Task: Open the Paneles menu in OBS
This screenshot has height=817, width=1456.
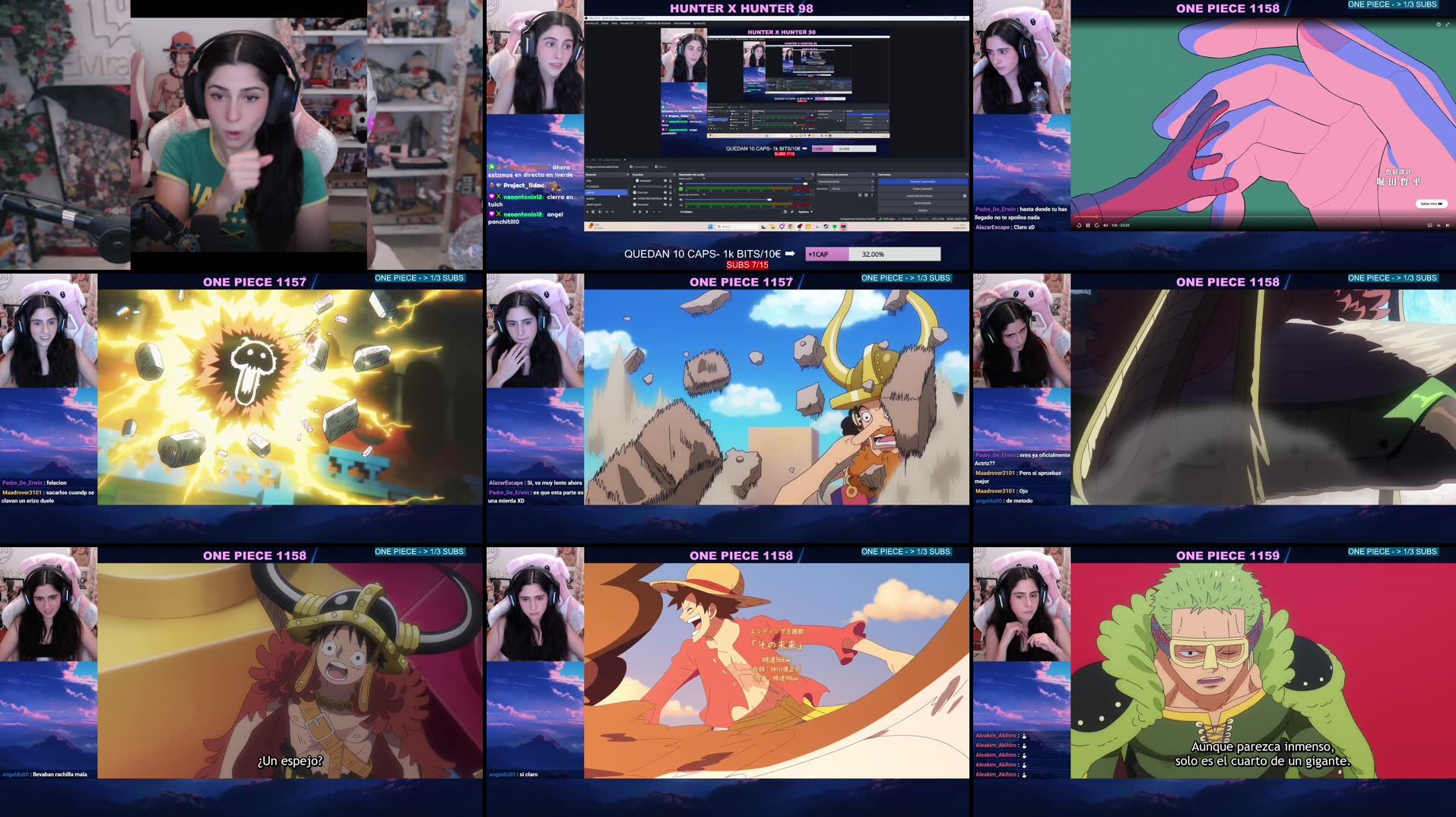Action: coord(627,23)
